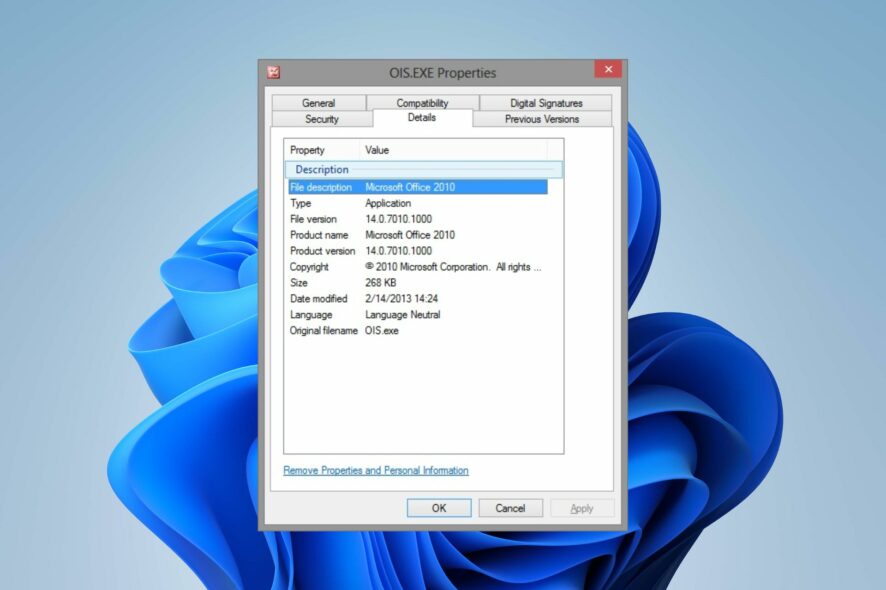Select the File version row
886x590 pixels.
pyautogui.click(x=418, y=219)
